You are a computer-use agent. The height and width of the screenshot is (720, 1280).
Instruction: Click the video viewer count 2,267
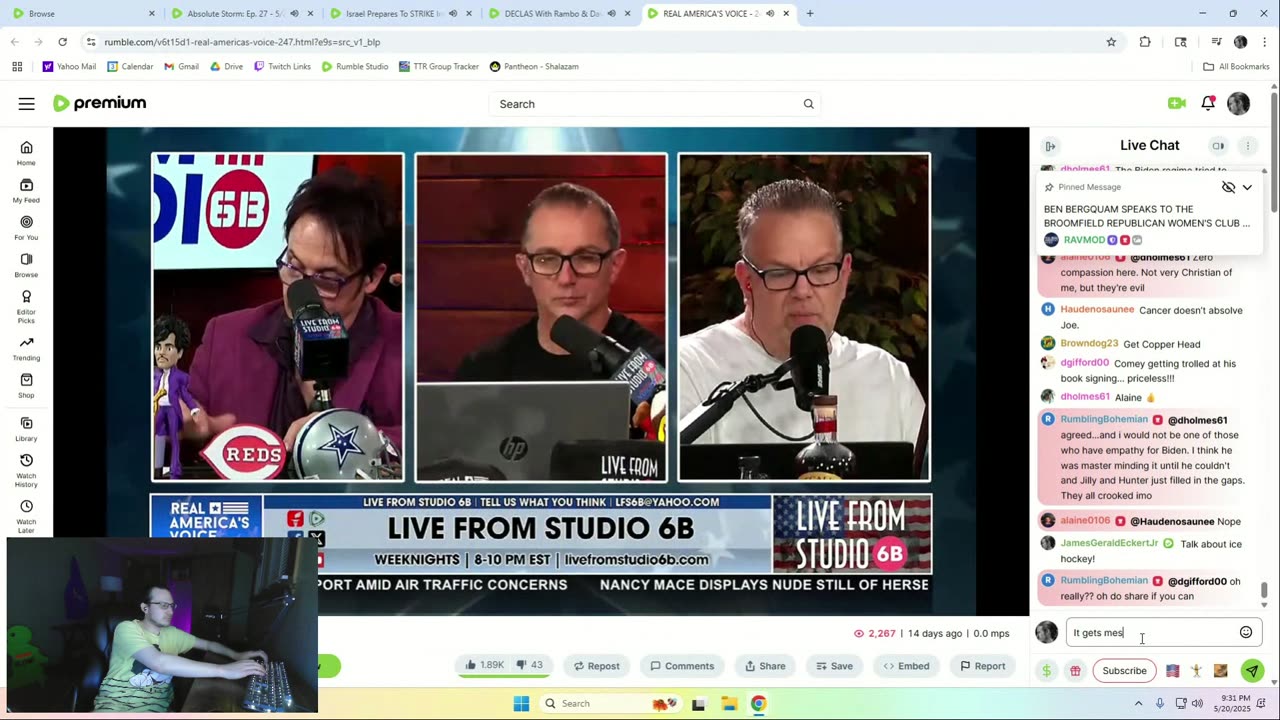tap(875, 633)
